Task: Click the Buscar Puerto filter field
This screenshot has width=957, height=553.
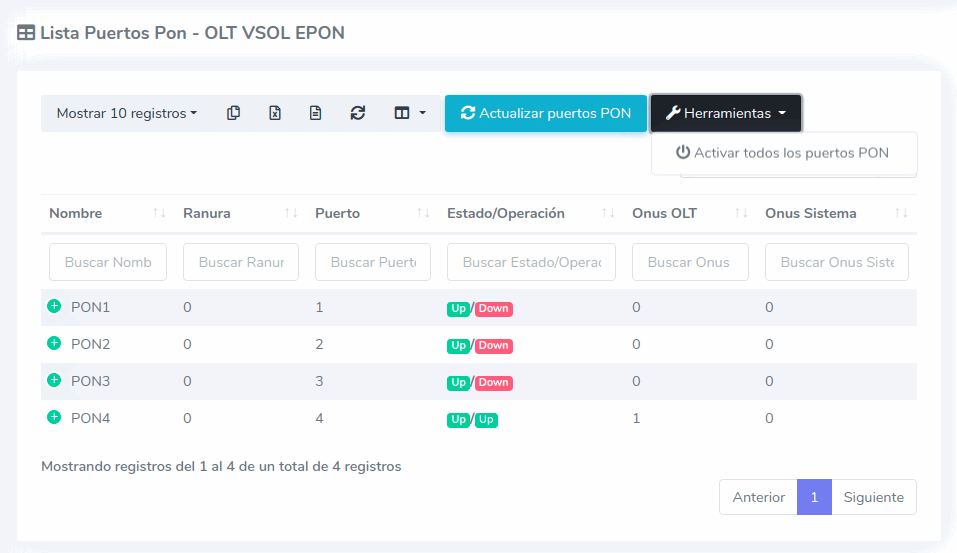Action: (x=372, y=262)
